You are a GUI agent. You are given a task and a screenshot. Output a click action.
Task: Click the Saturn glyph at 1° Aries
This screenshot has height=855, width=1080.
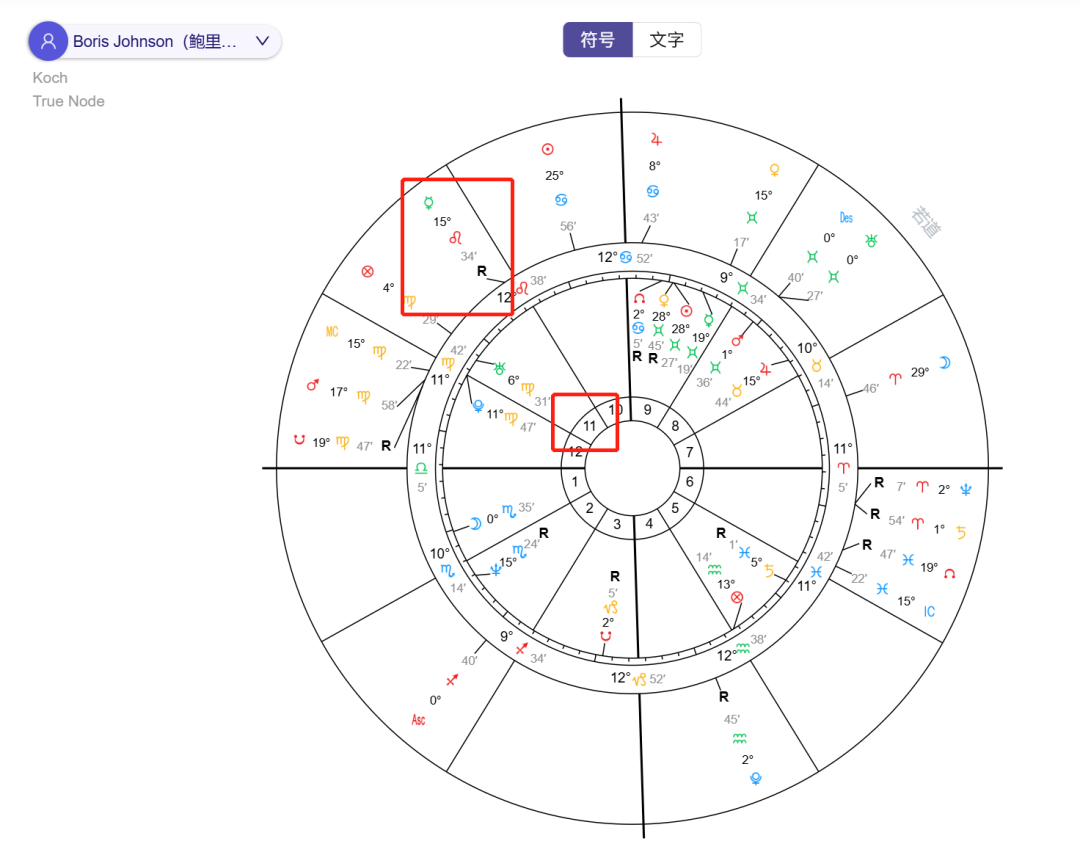pyautogui.click(x=960, y=529)
